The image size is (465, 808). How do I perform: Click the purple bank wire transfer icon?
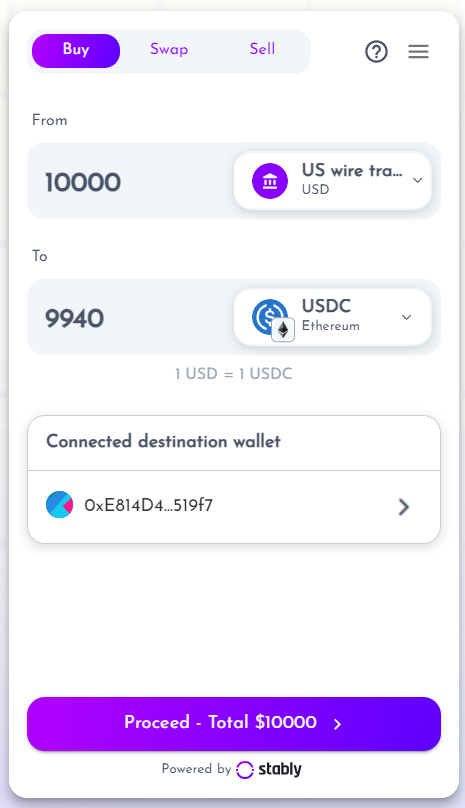270,181
